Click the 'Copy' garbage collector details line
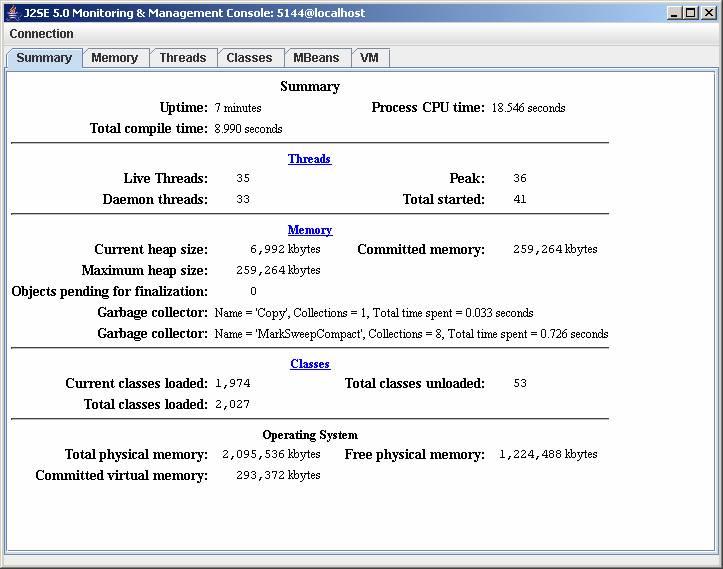The image size is (723, 569). coord(374,313)
